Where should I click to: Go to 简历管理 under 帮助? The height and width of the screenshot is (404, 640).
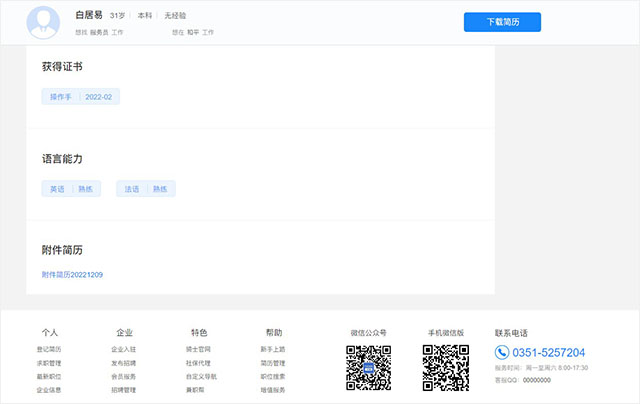[x=273, y=363]
